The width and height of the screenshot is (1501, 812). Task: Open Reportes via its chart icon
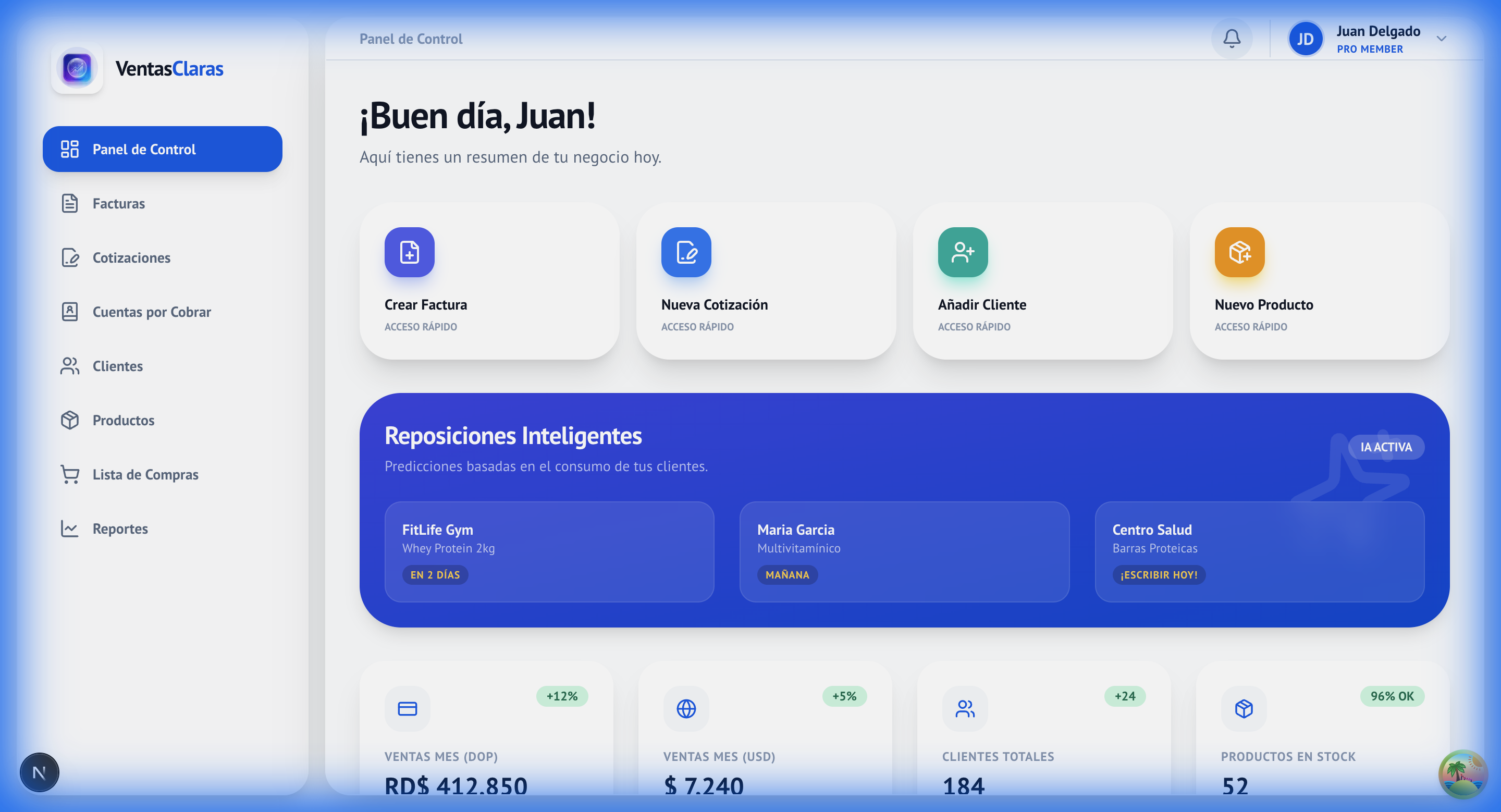pyautogui.click(x=70, y=528)
